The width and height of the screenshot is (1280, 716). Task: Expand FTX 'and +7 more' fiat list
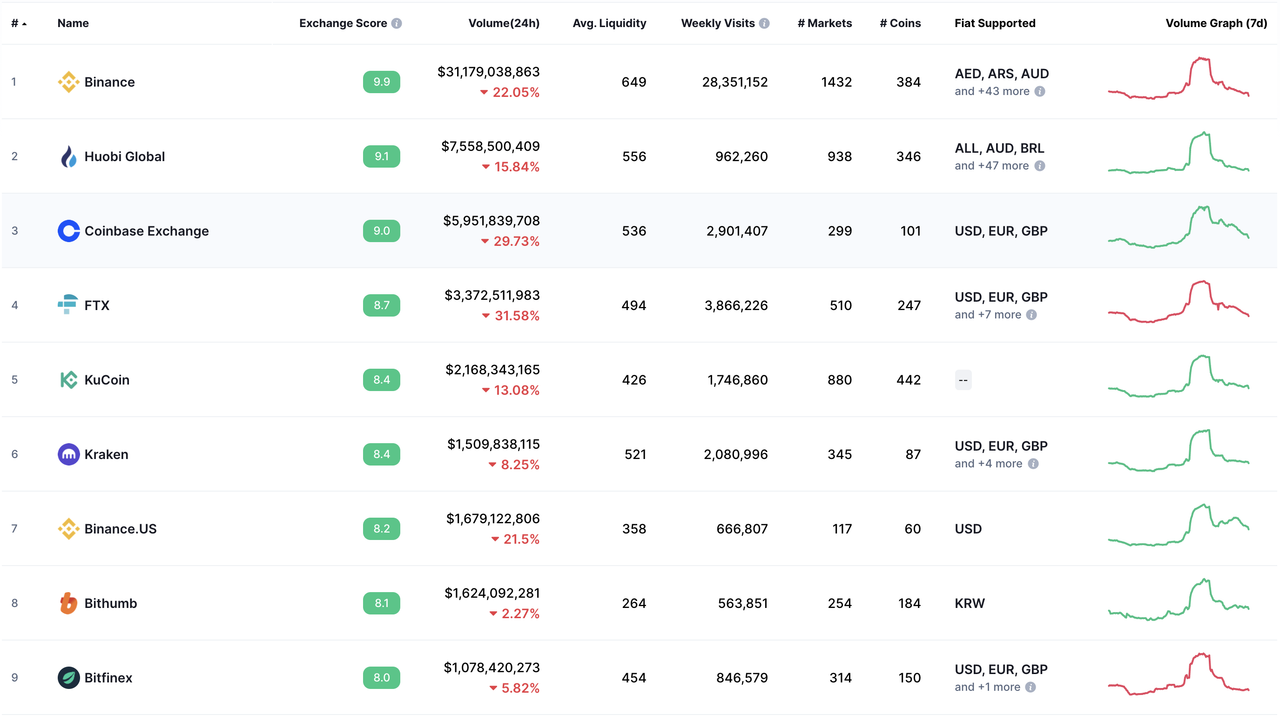[988, 315]
